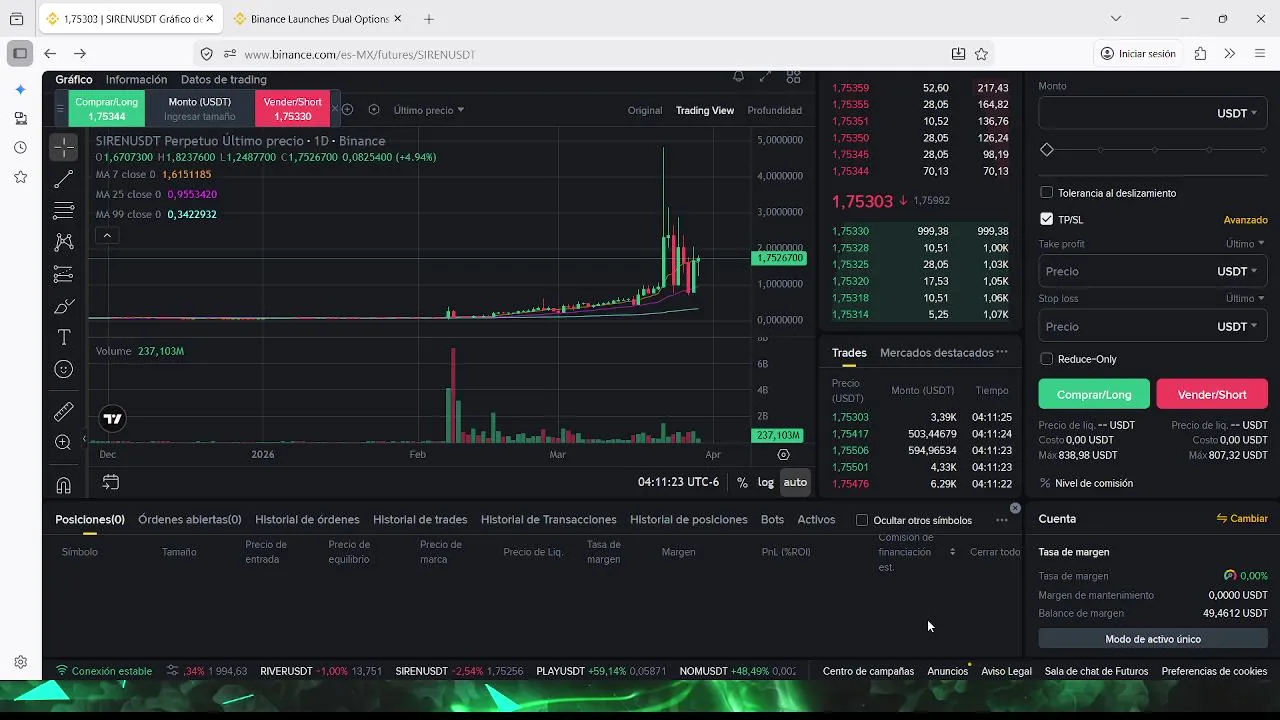
Task: Open Take profit USDT unit dropdown
Action: click(1237, 272)
